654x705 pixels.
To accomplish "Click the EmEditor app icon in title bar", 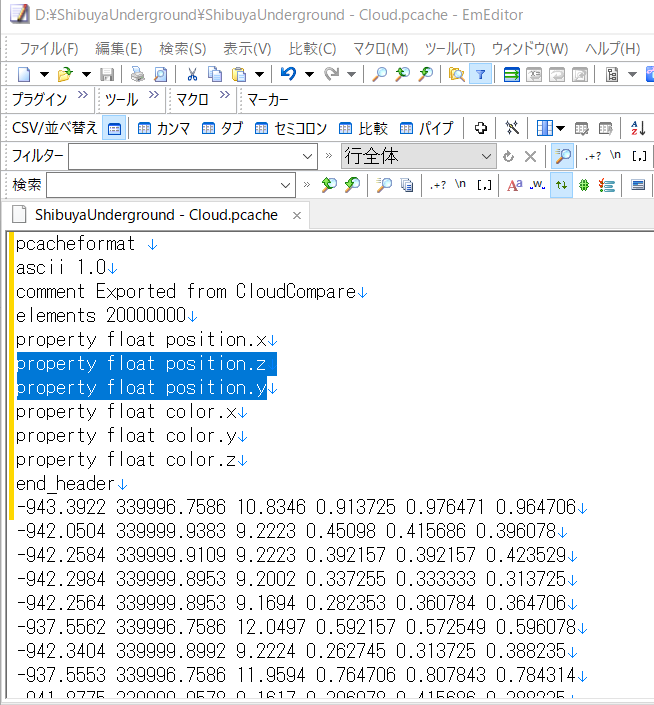I will pyautogui.click(x=19, y=14).
